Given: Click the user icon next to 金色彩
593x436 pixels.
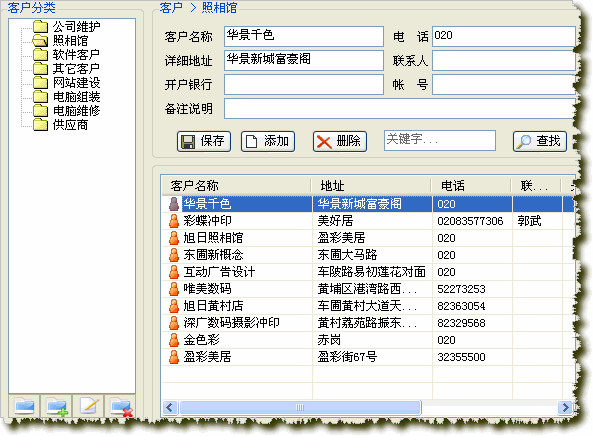Looking at the screenshot, I should coord(174,340).
